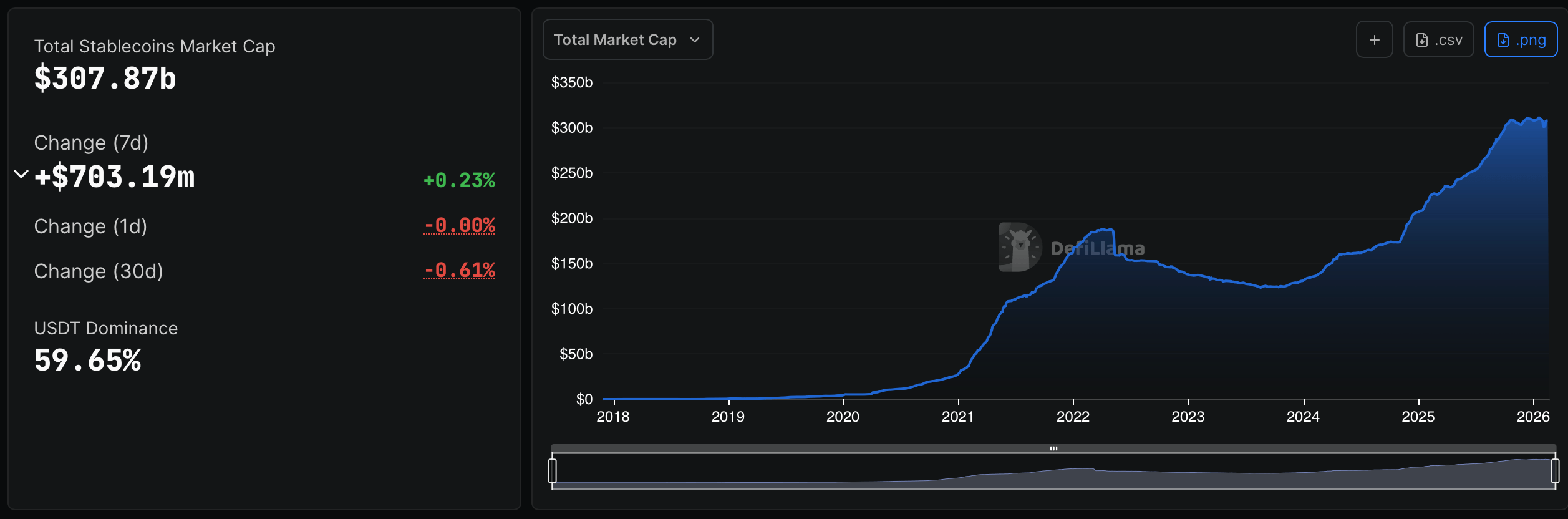1568x519 pixels.
Task: Click the -0.61% Change (30d) value
Action: (459, 270)
